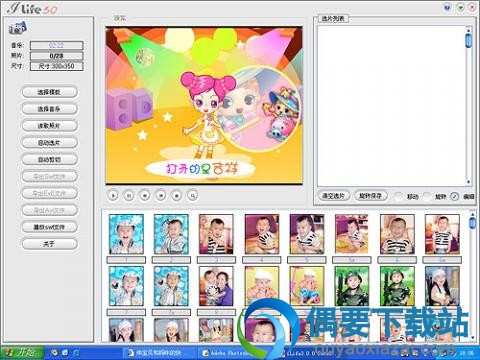Screen dimensions: 480x360
Task: Open help with the blue question icon
Action: (447, 7)
